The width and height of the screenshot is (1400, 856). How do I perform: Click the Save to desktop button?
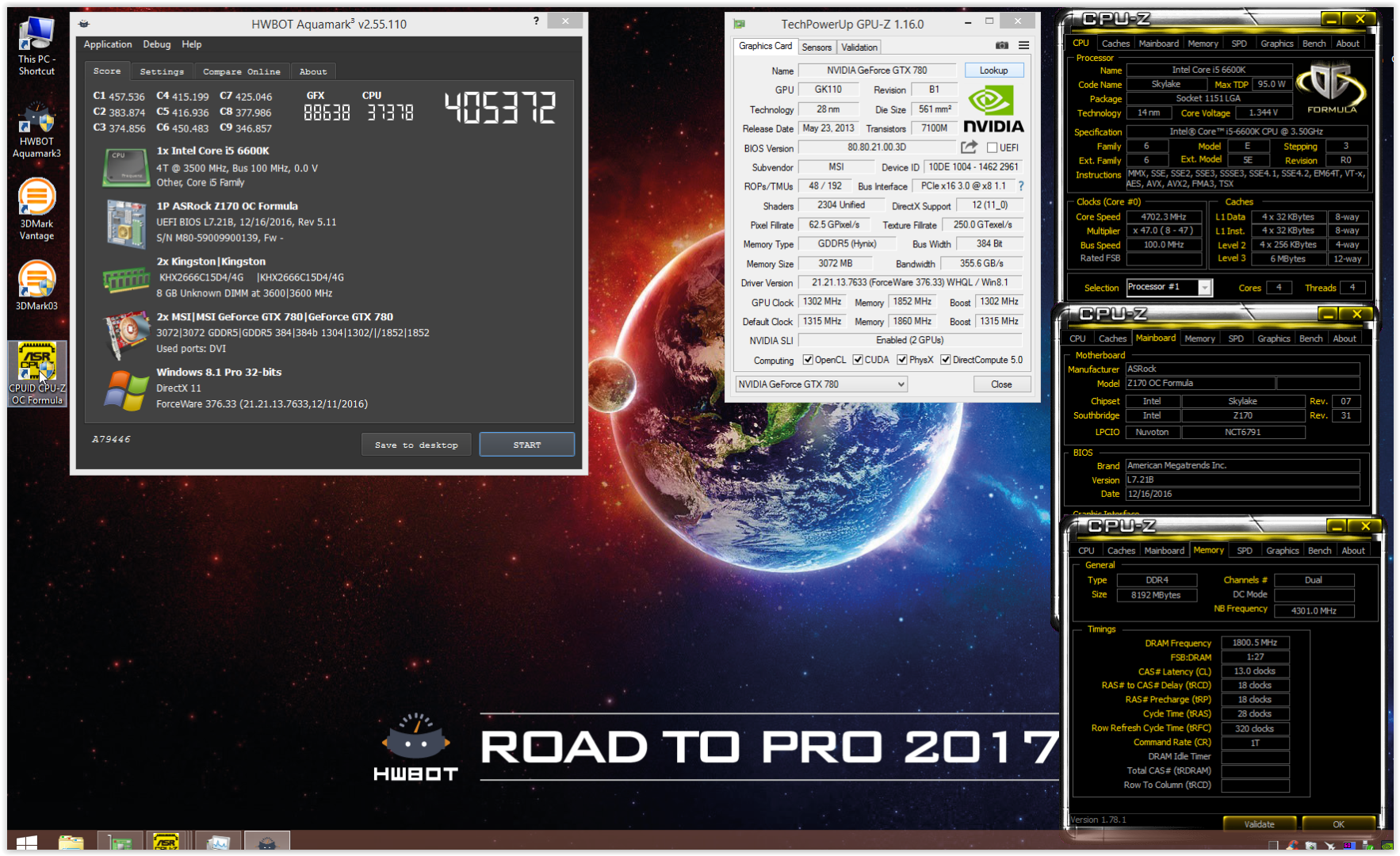pos(416,445)
